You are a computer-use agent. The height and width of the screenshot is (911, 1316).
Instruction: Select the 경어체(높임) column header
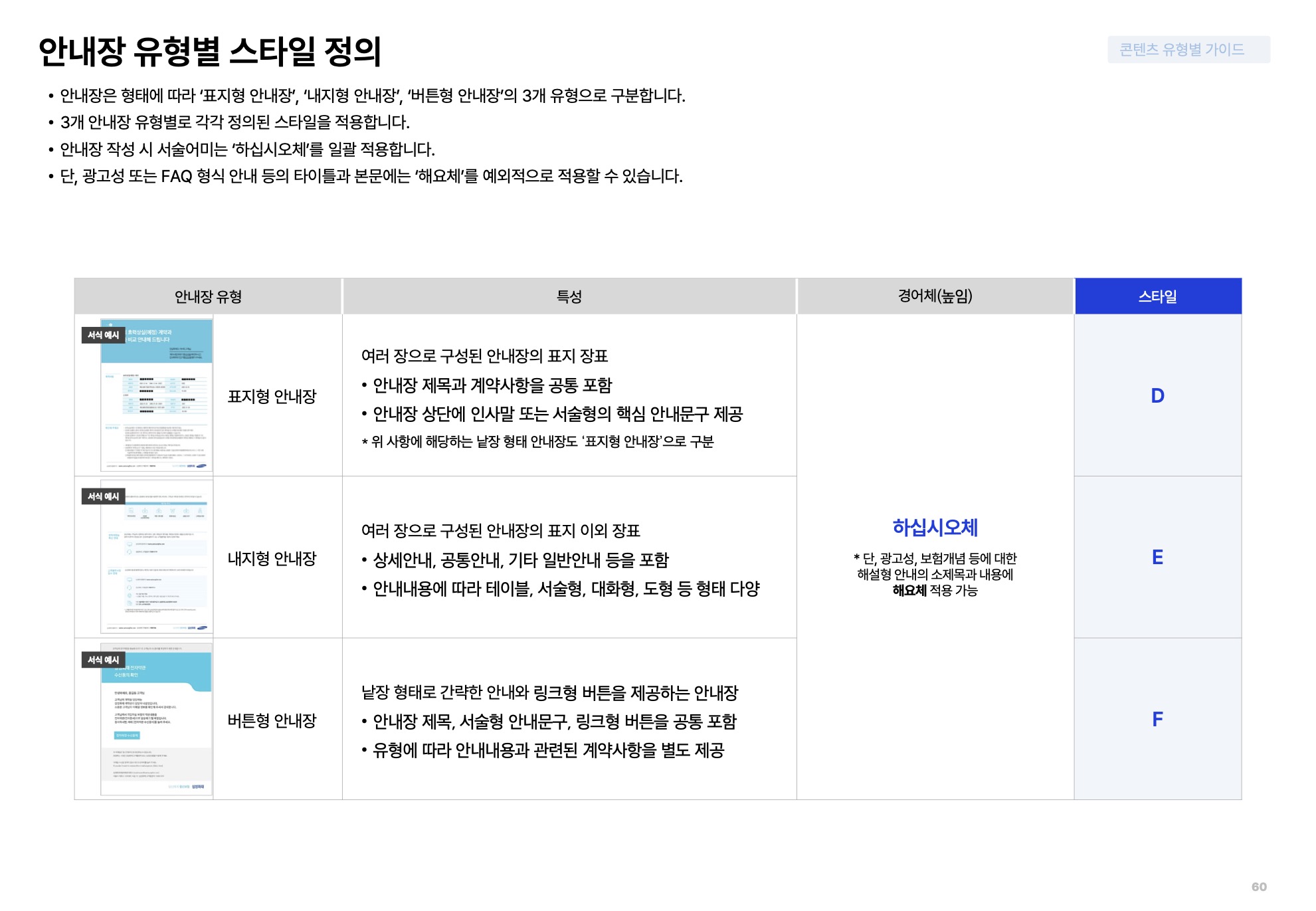(x=935, y=296)
